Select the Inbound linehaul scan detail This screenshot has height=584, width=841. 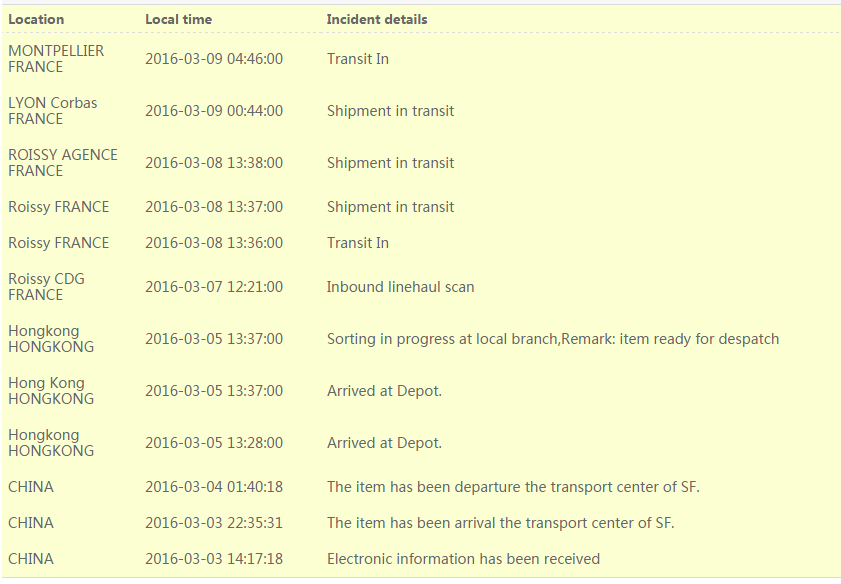[x=400, y=287]
